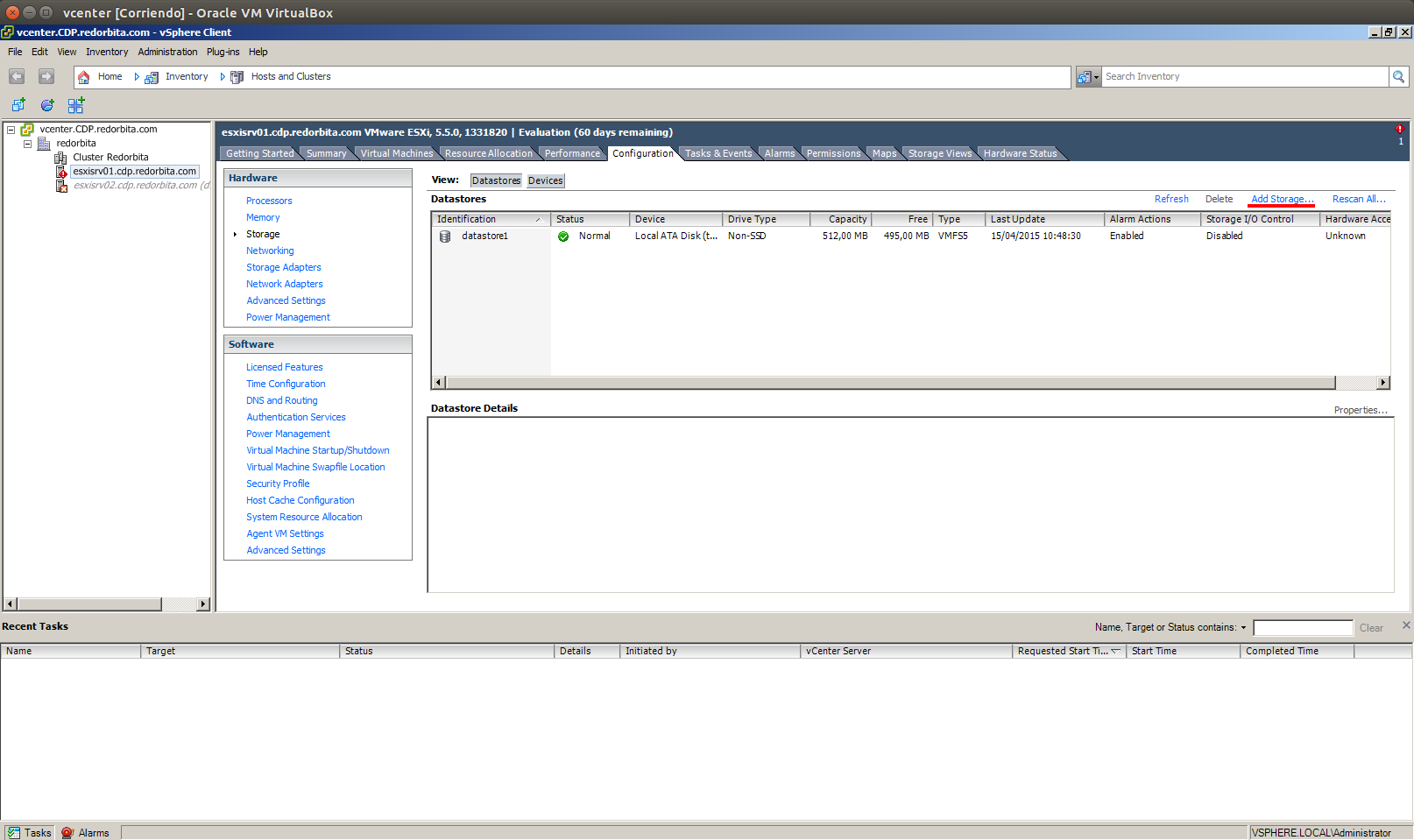Click the blue globe green-plus toolbar icon
The width and height of the screenshot is (1414, 840).
pyautogui.click(x=47, y=105)
